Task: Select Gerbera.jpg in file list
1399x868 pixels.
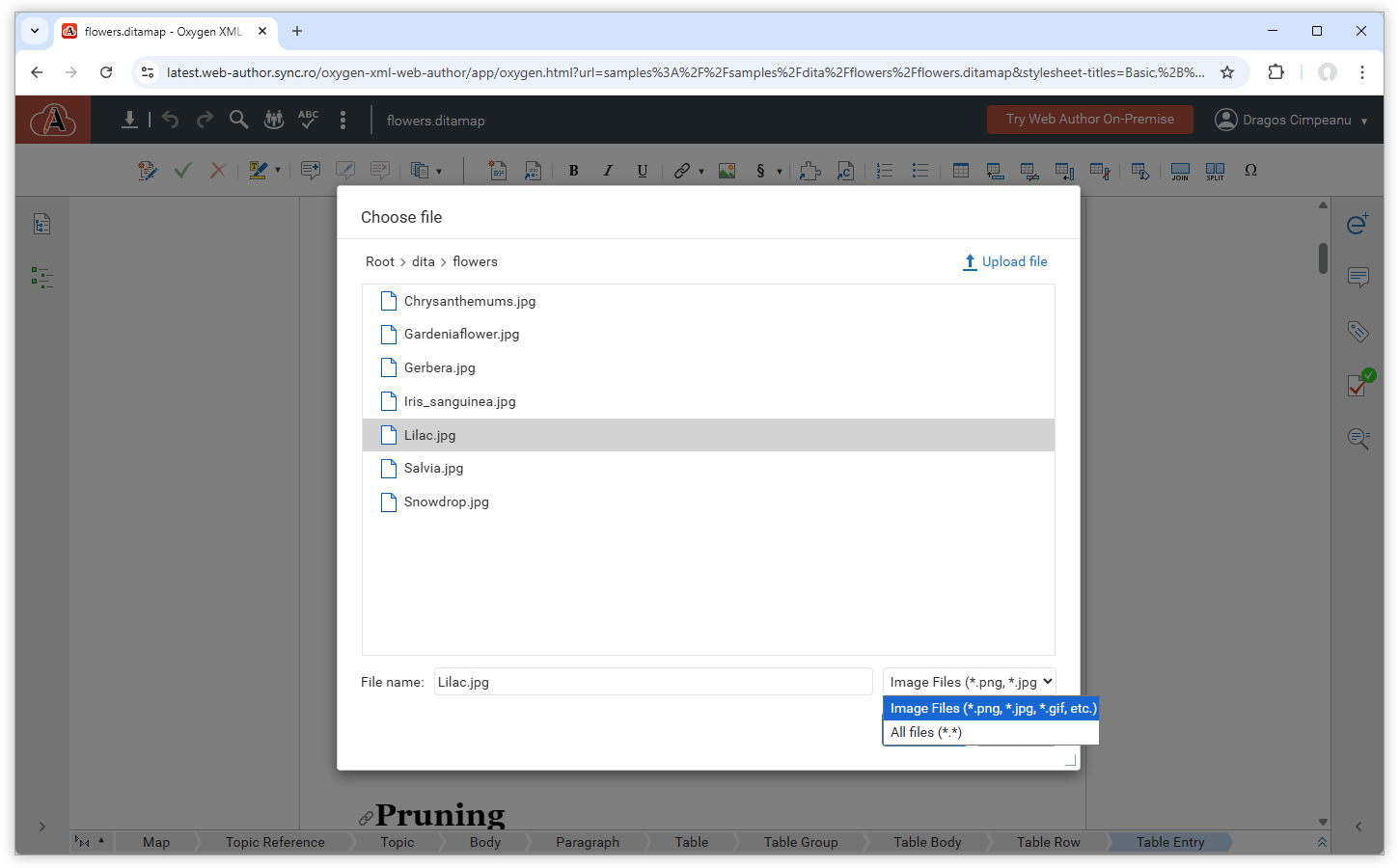Action: (439, 367)
